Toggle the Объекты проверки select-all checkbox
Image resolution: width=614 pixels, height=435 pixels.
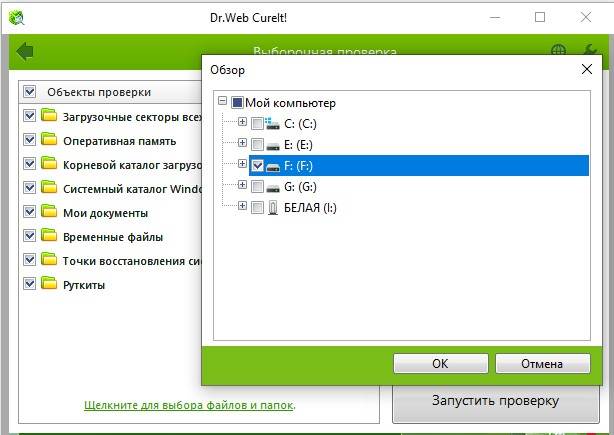coord(30,92)
